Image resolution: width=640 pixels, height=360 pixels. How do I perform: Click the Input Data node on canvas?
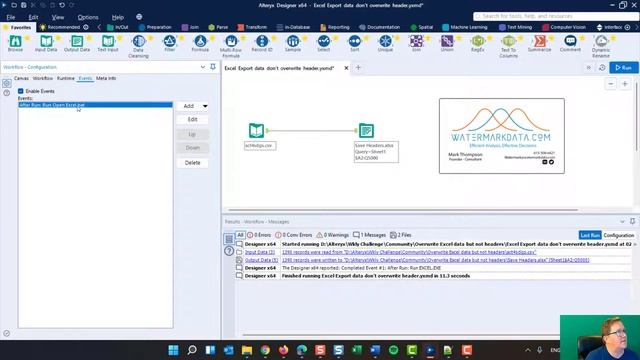[256, 131]
